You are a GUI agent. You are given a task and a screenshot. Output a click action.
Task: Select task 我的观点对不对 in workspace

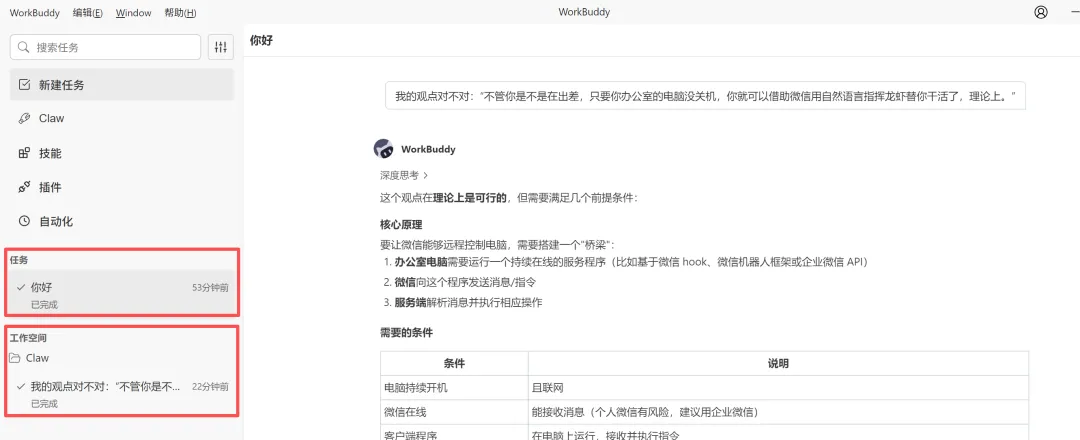(122, 393)
